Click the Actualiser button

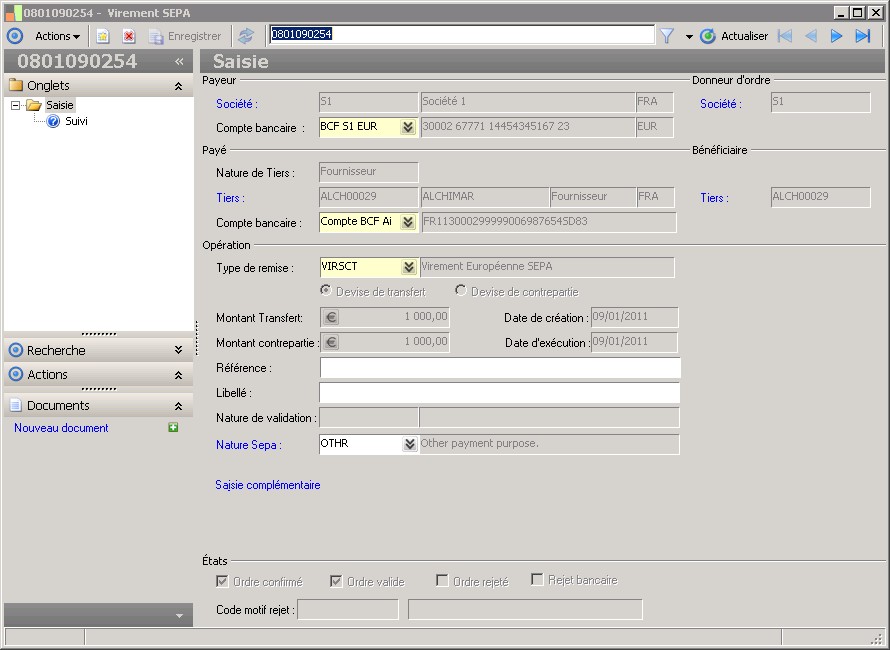tap(734, 36)
